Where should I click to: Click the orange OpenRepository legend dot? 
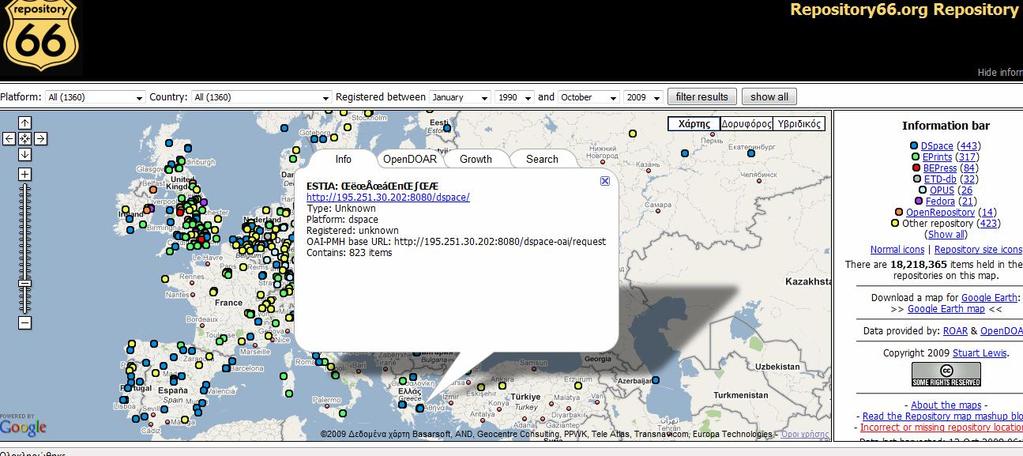click(899, 212)
